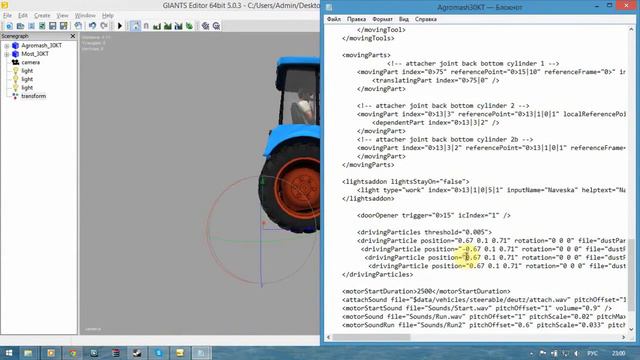Click the lightsaddon lightsStayOn line
Image resolution: width=640 pixels, height=360 pixels.
click(406, 182)
